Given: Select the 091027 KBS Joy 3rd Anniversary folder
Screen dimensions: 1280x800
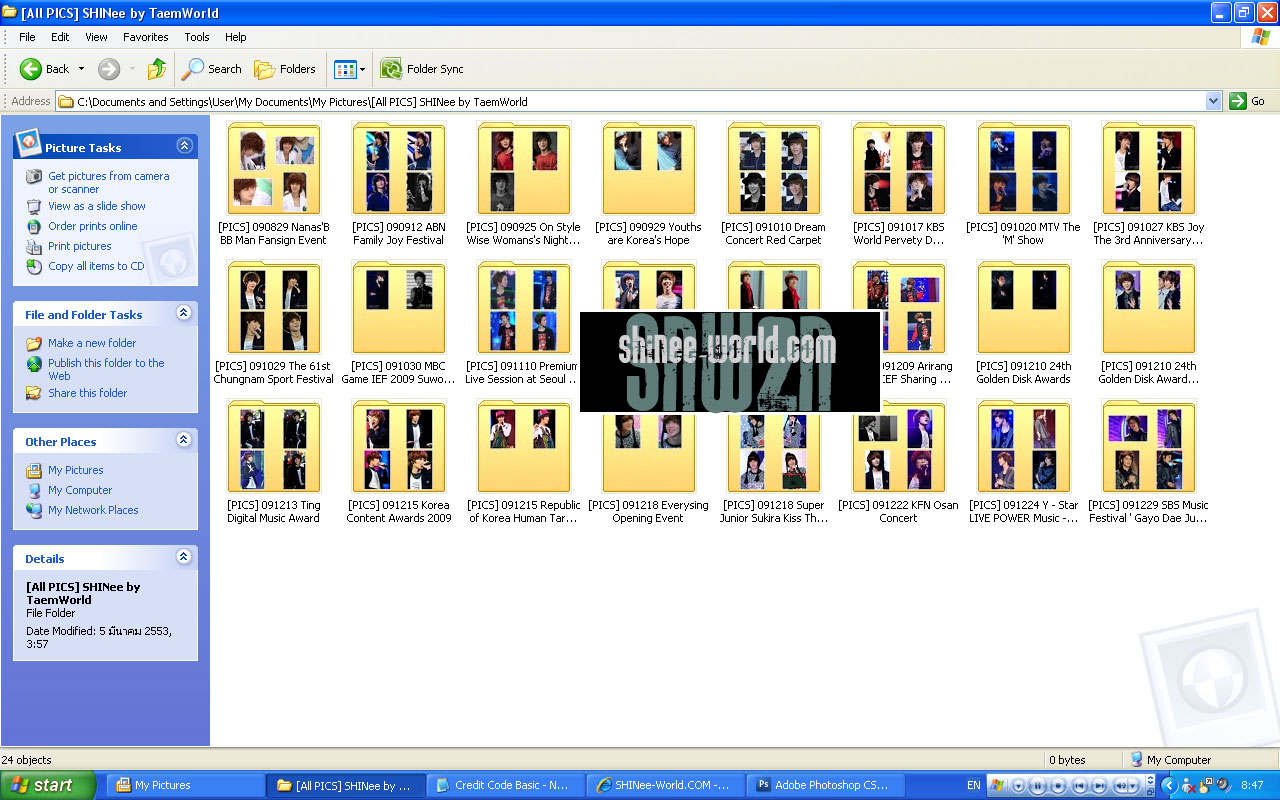Looking at the screenshot, I should click(1148, 185).
